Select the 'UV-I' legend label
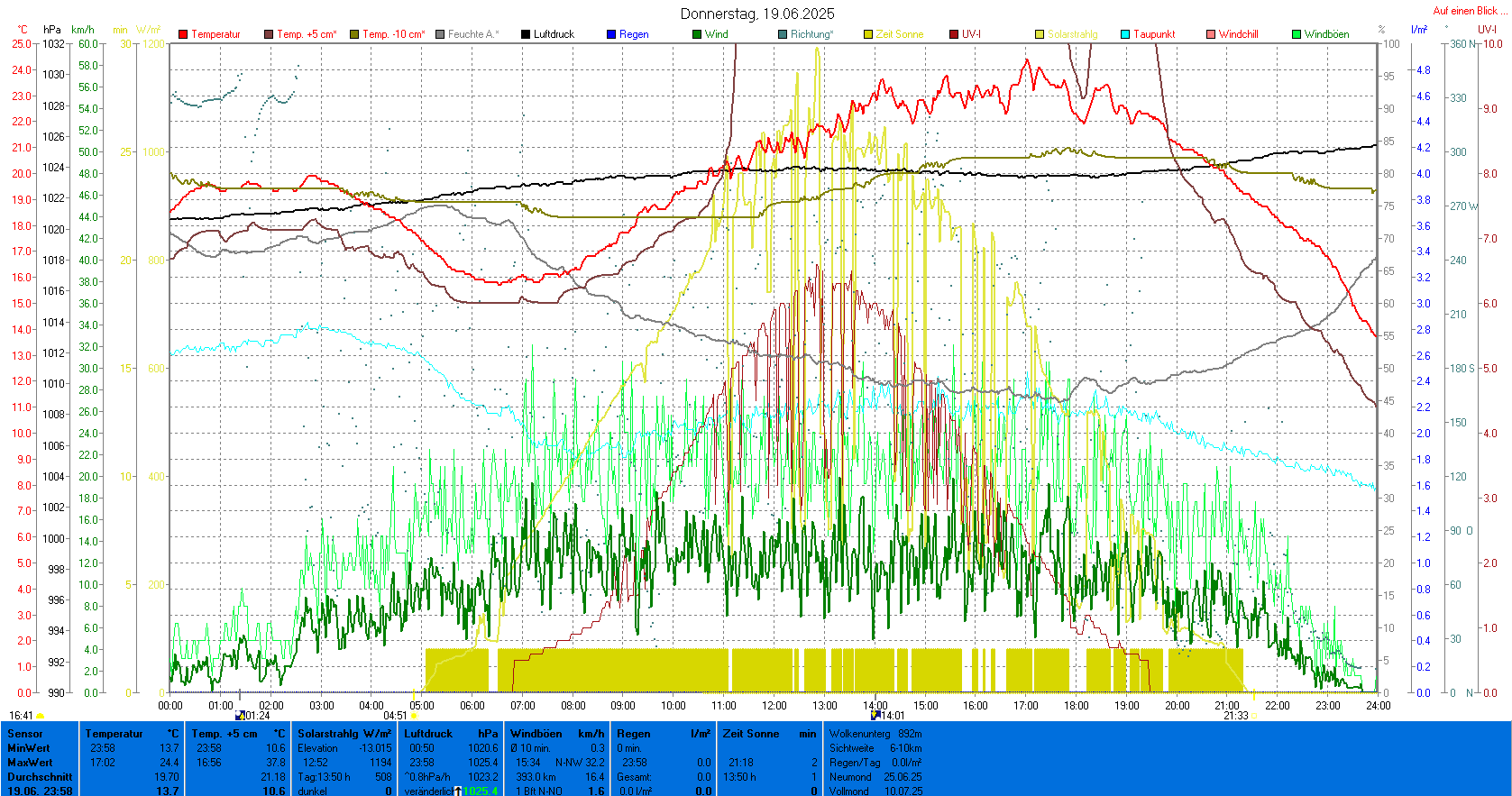1512x796 pixels. click(x=971, y=34)
